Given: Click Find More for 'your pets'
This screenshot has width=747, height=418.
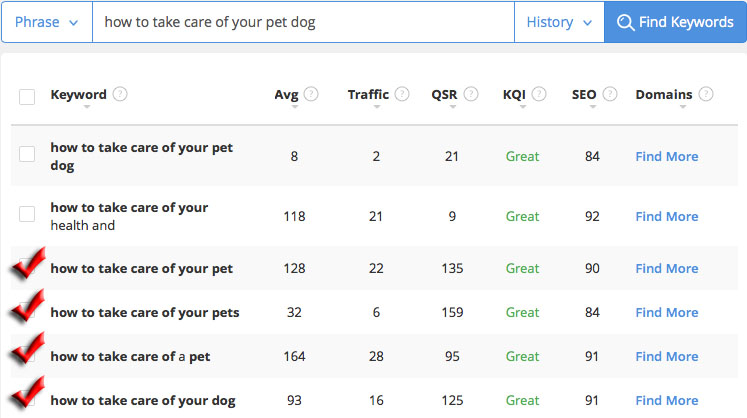Looking at the screenshot, I should click(x=667, y=313).
